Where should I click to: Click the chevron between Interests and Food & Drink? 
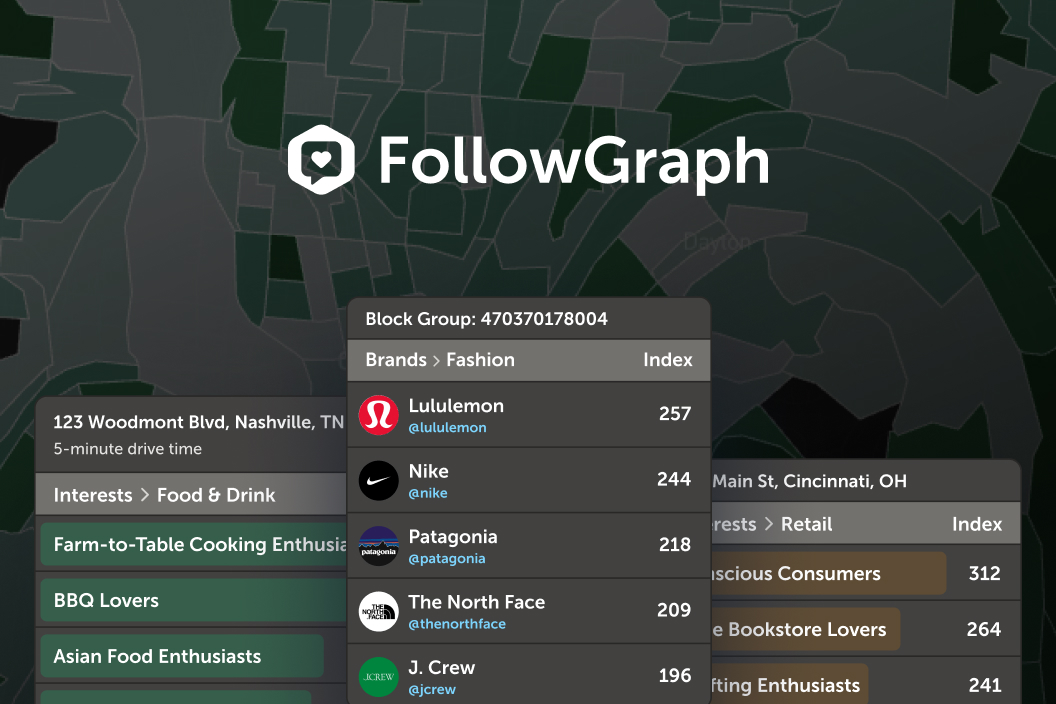pyautogui.click(x=145, y=495)
